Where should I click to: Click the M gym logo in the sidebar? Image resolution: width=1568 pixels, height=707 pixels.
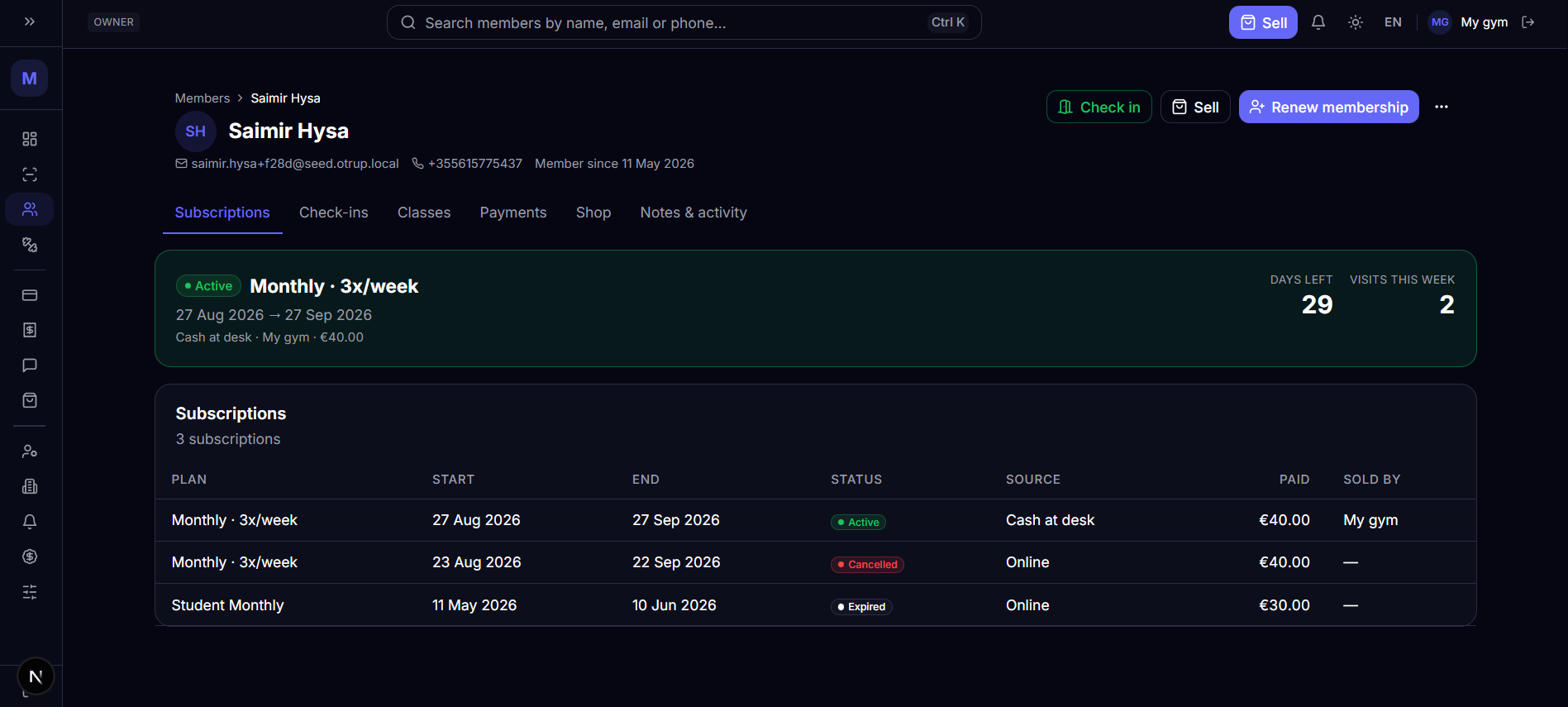point(30,79)
